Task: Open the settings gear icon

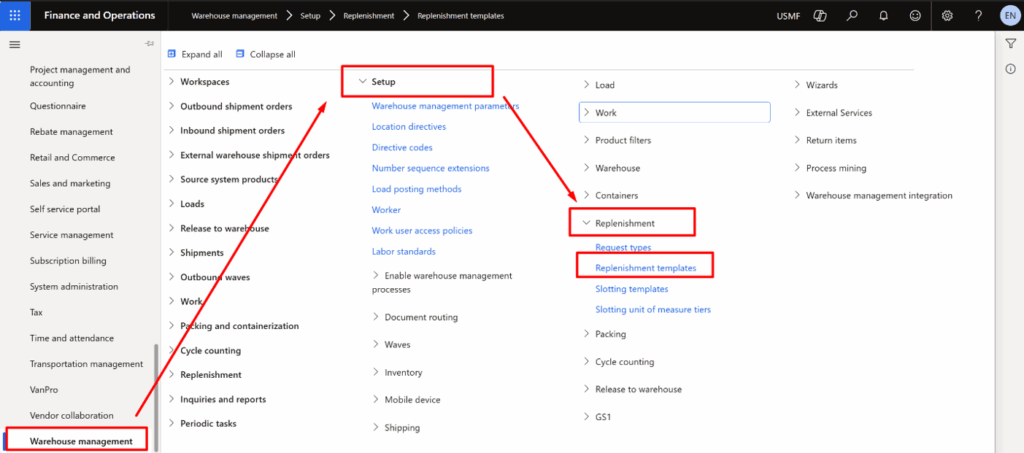Action: [947, 16]
